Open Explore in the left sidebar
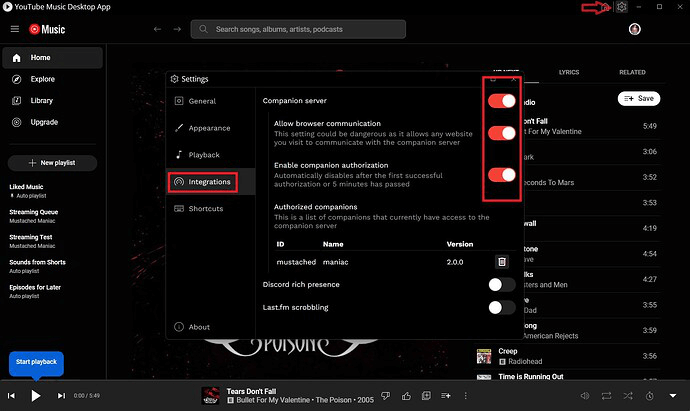 42,79
